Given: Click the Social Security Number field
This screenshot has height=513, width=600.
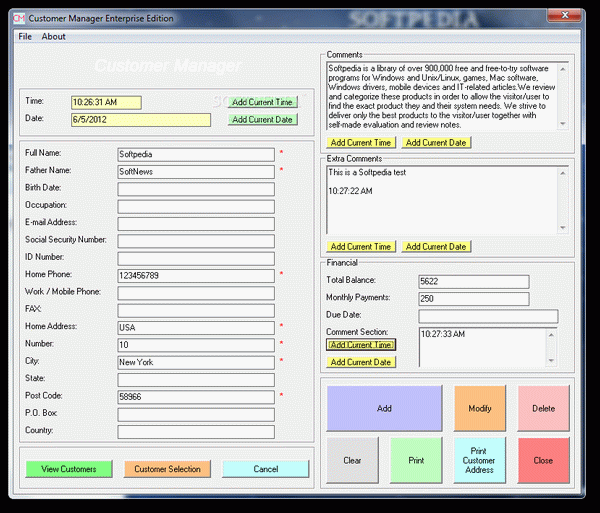Looking at the screenshot, I should tap(196, 241).
